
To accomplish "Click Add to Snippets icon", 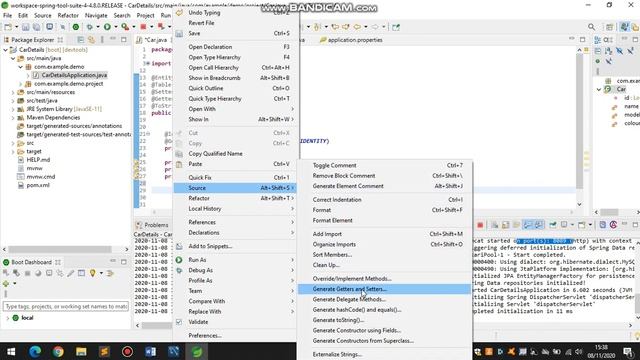I will 179,247.
